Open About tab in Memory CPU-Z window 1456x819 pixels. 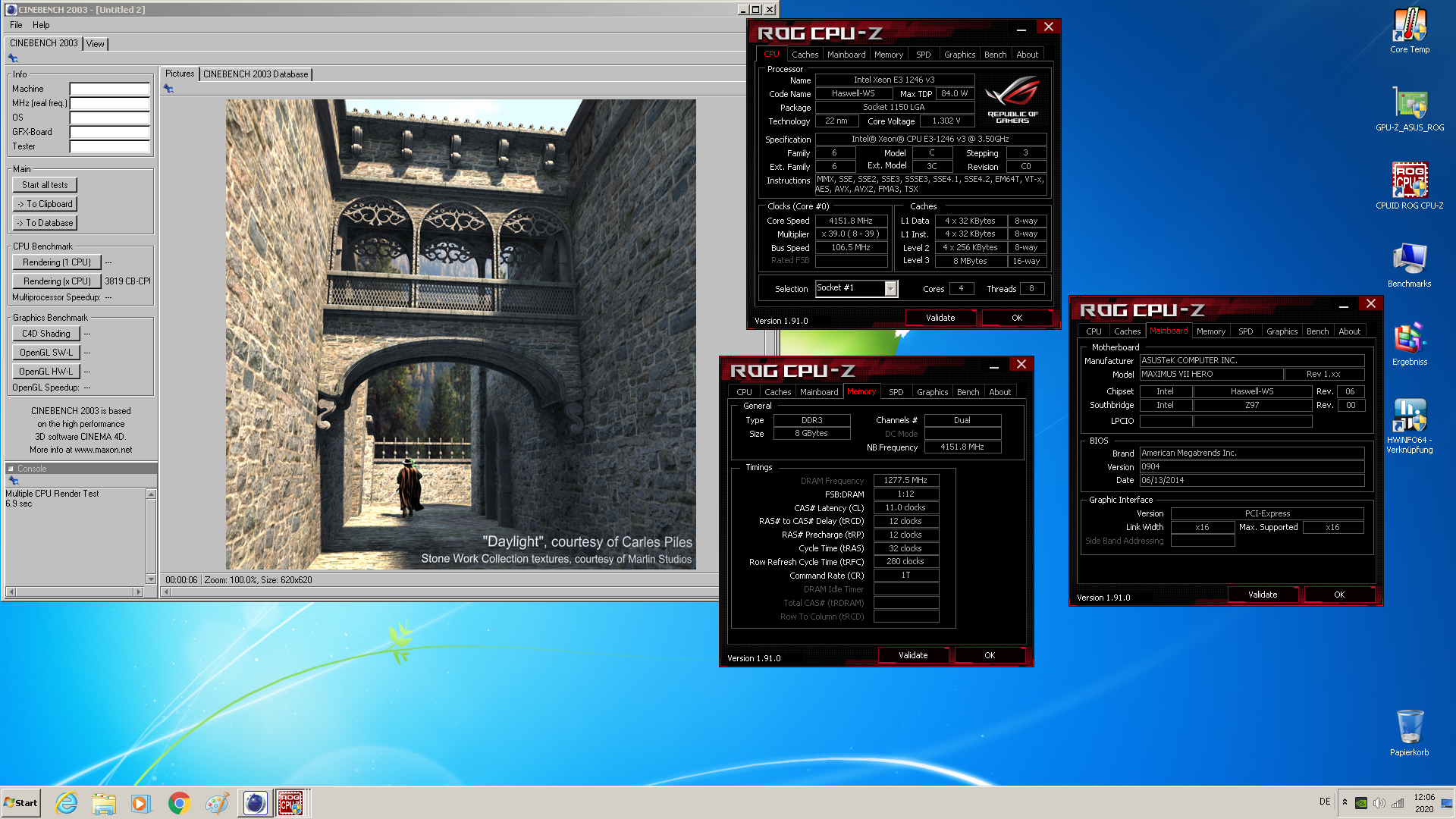[x=999, y=392]
